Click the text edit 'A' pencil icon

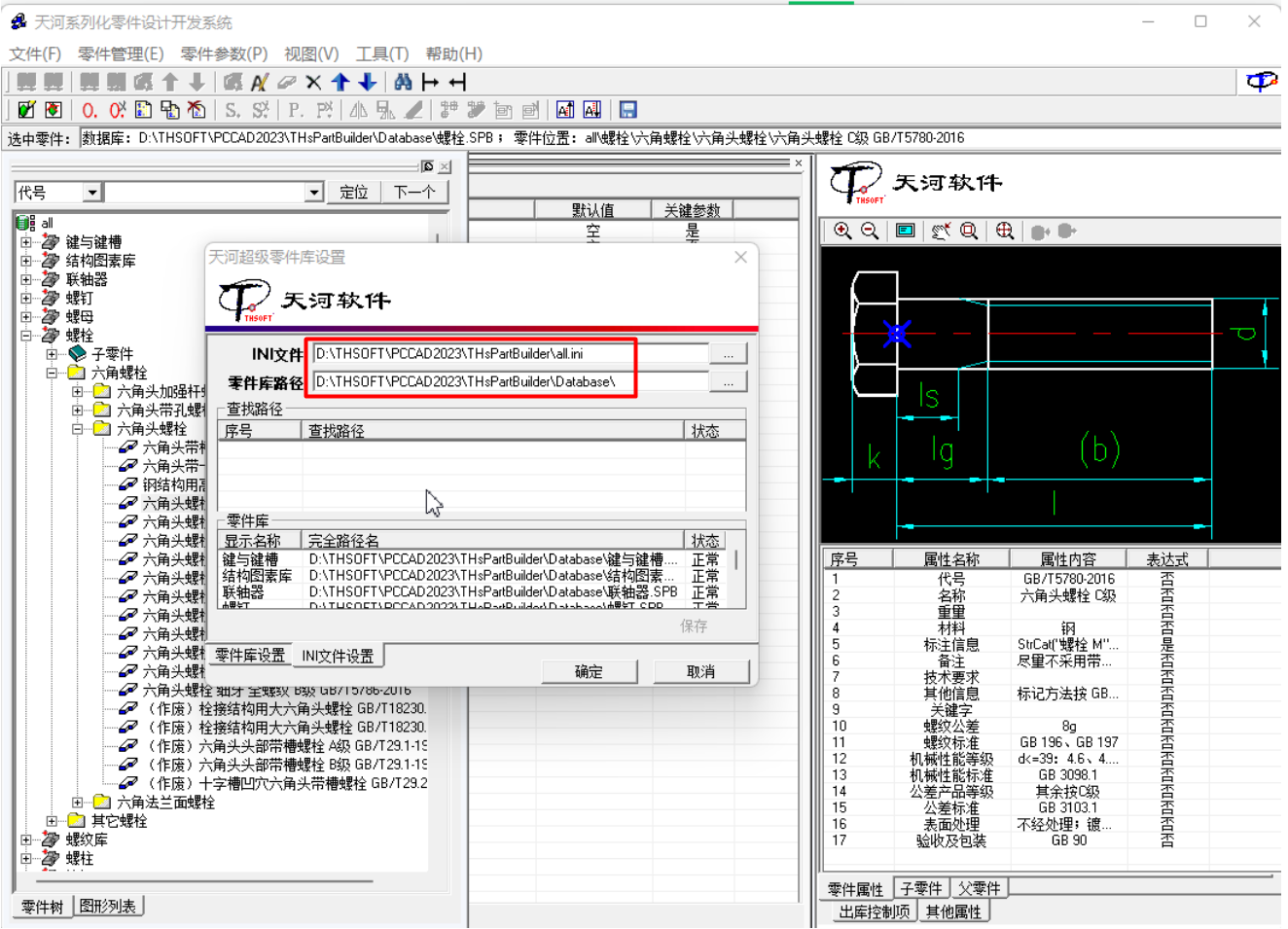pyautogui.click(x=259, y=83)
